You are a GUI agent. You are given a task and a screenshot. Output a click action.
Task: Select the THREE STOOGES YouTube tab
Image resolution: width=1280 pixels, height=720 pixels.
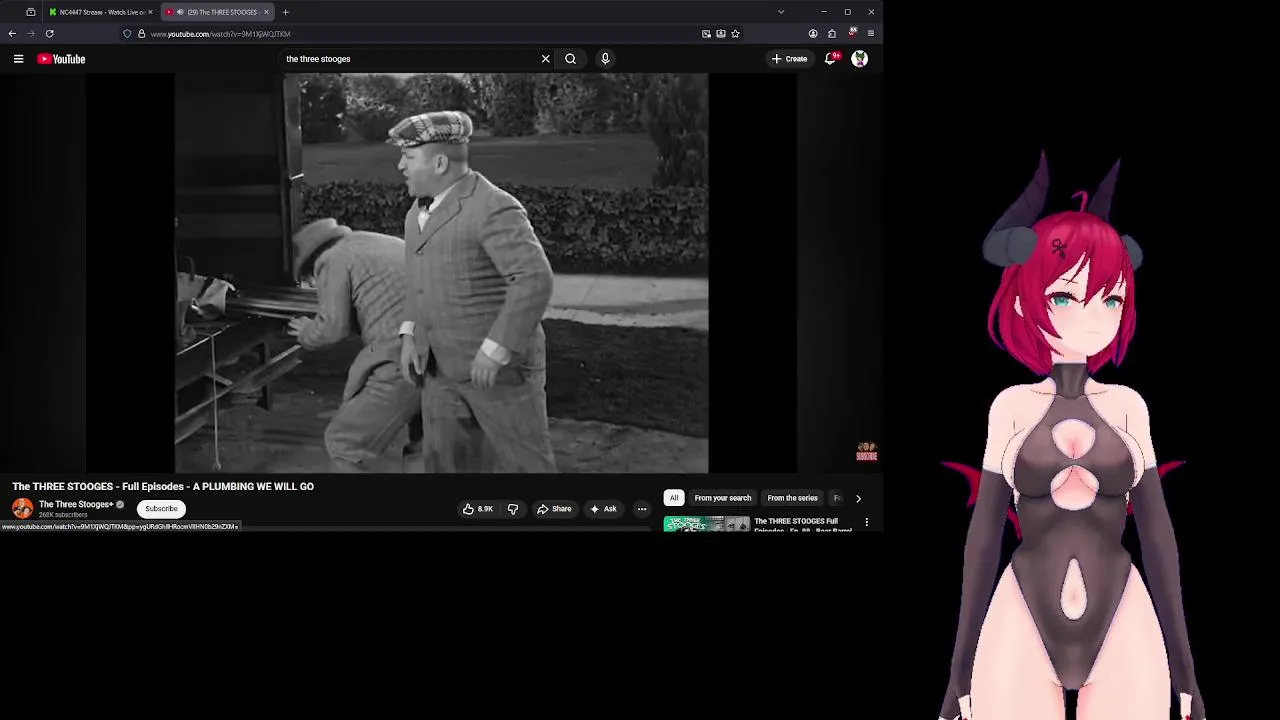(220, 12)
